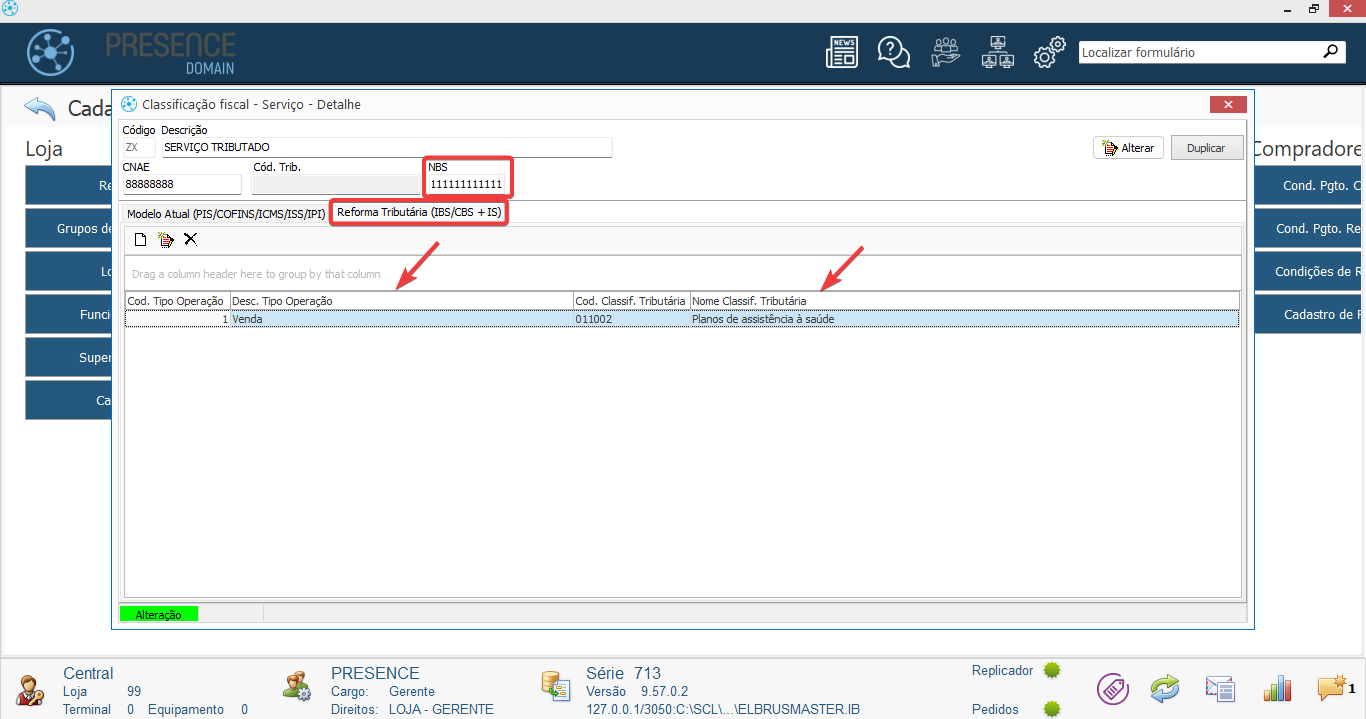Delete row with the X icon

pyautogui.click(x=191, y=239)
